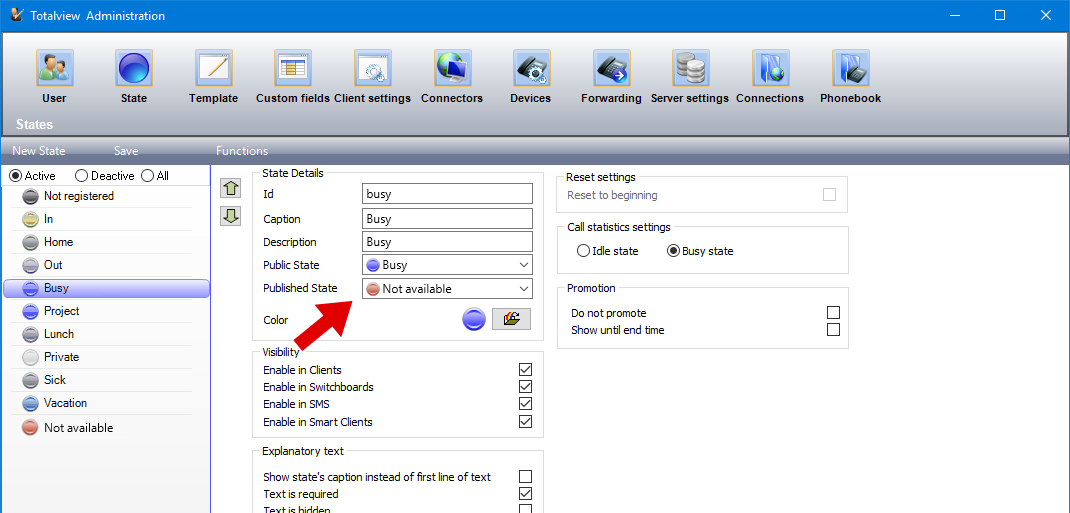Toggle Enable in Switchboards checkbox

click(x=525, y=387)
